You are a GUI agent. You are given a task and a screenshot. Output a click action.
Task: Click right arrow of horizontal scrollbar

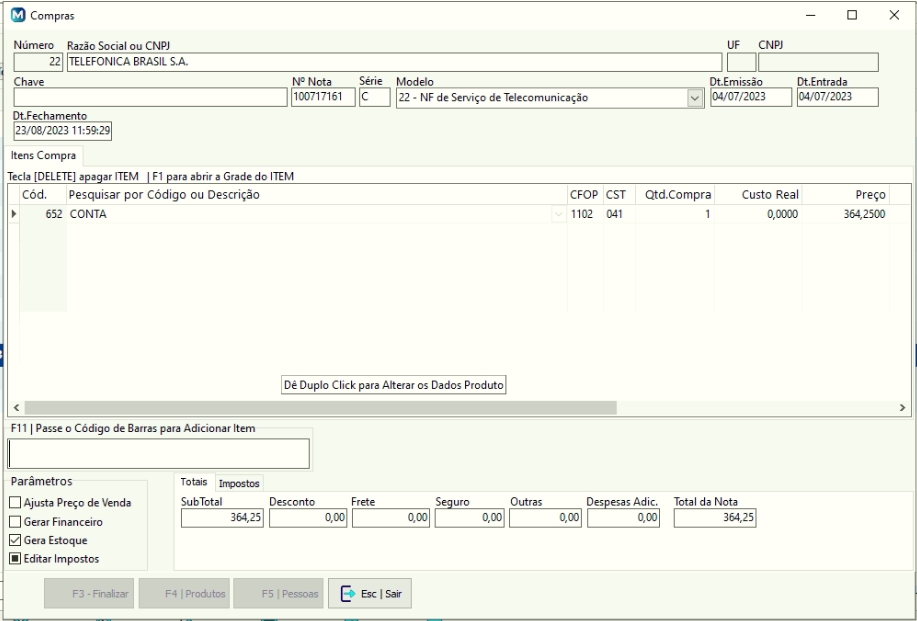(902, 408)
